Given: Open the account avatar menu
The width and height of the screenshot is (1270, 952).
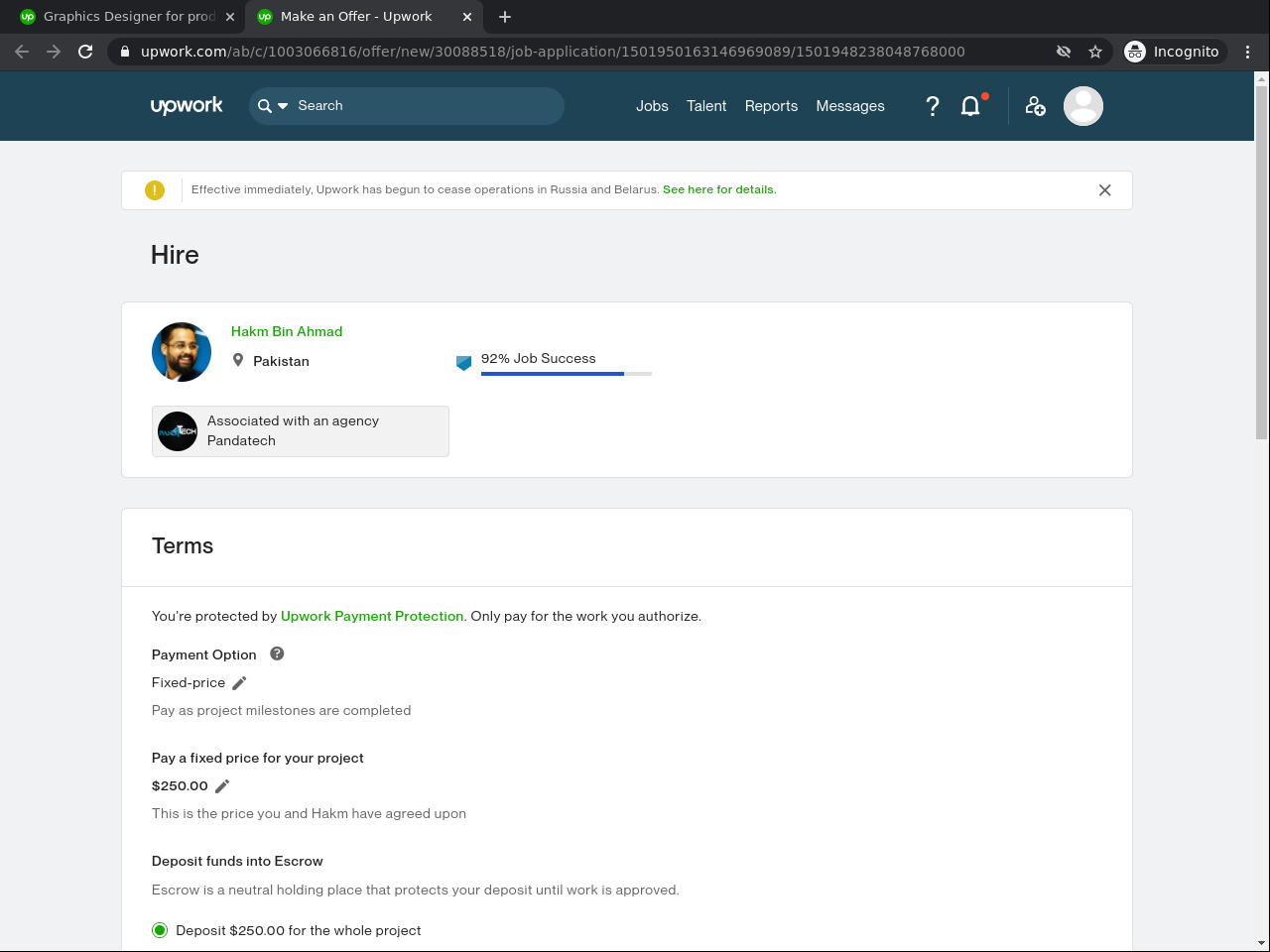Looking at the screenshot, I should click(1082, 106).
